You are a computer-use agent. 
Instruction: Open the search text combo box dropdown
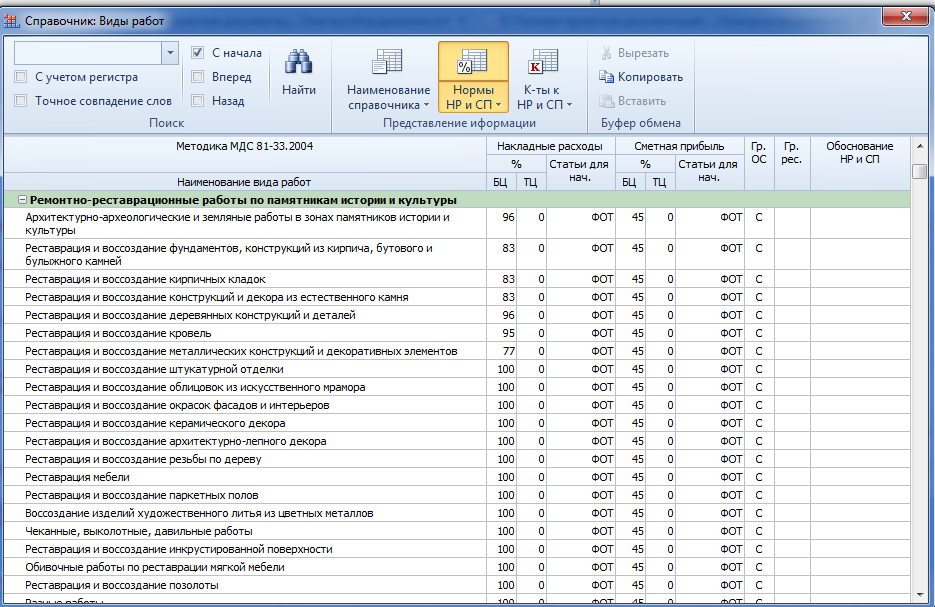169,53
